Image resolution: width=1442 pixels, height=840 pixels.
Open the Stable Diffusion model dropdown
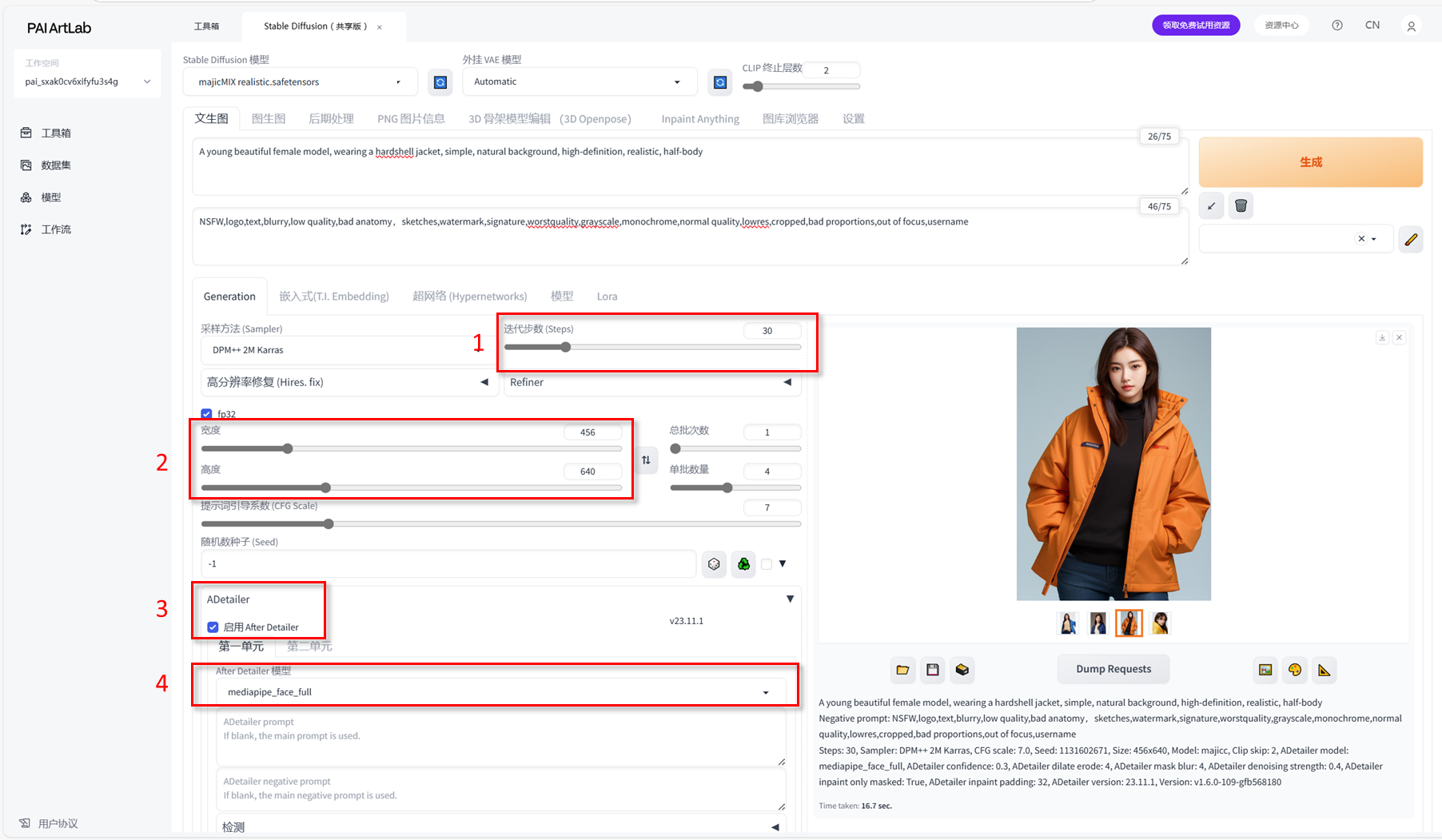coord(301,82)
